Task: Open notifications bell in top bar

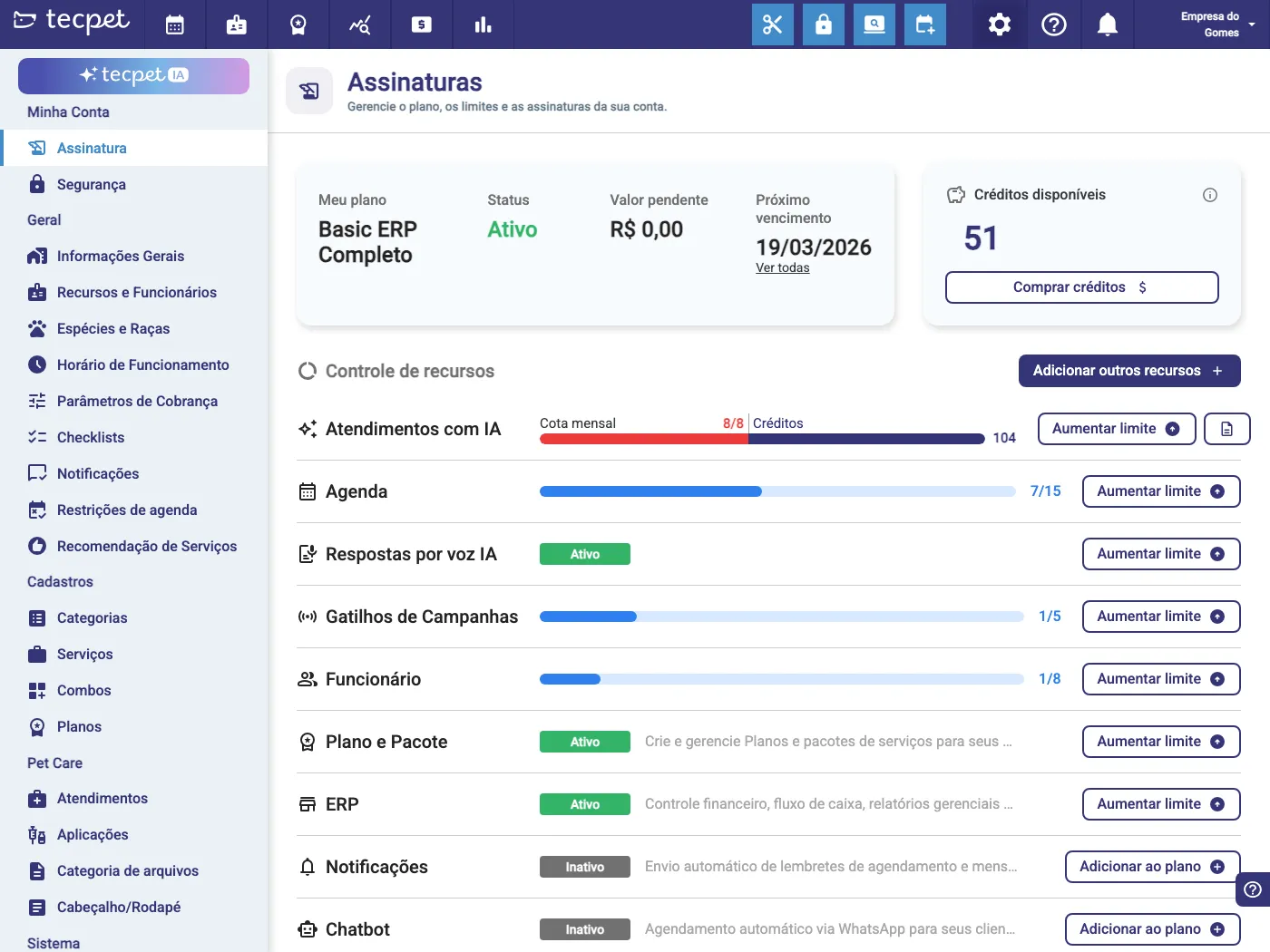Action: (x=1108, y=24)
